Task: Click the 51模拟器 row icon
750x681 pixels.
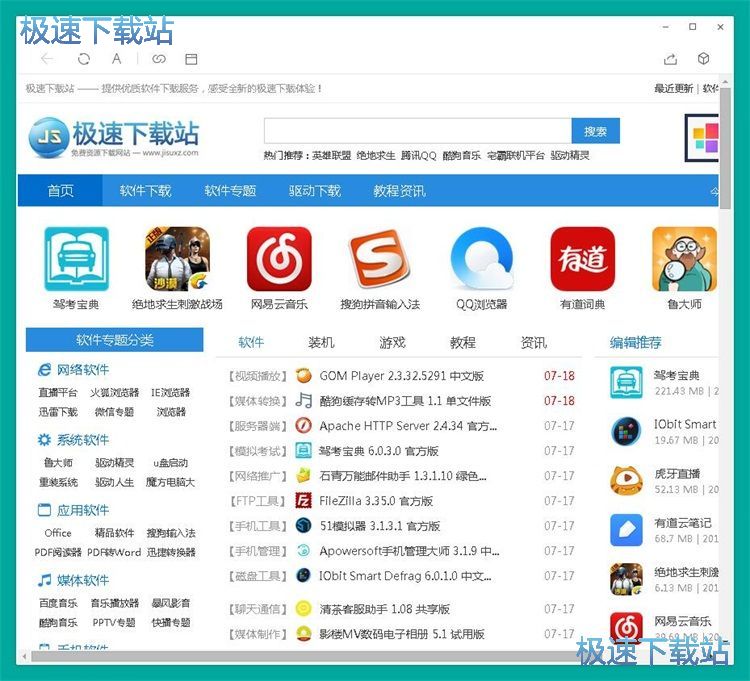Action: (303, 526)
